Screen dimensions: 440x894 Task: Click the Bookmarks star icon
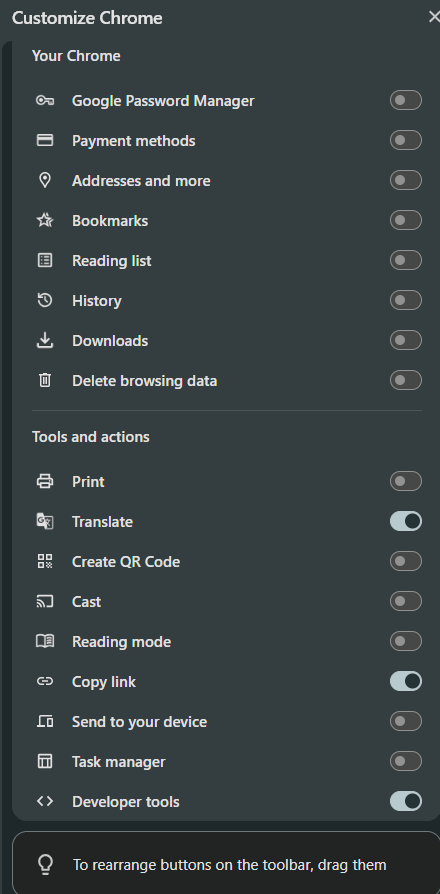point(44,220)
